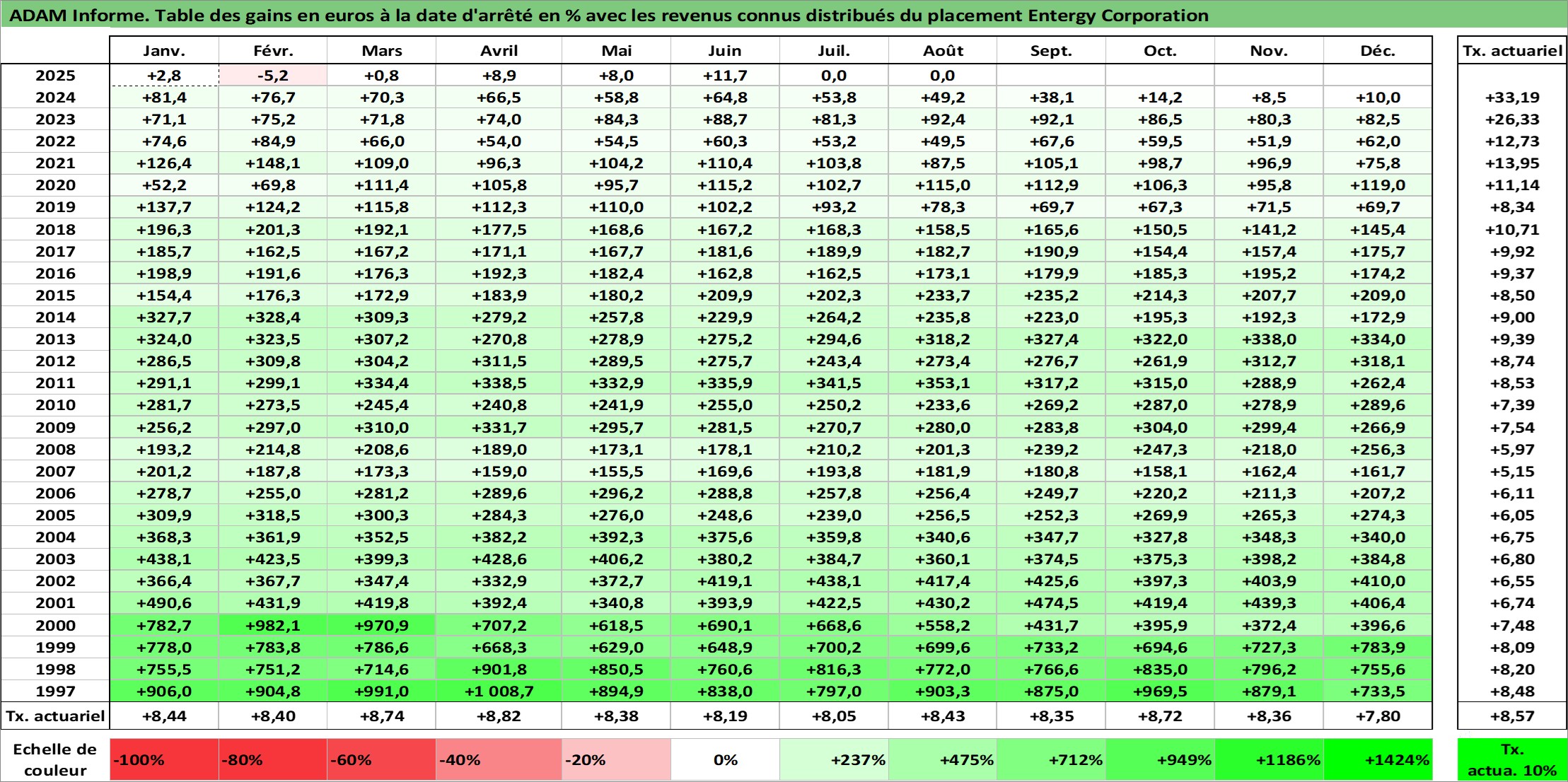Click the +148,1 value in 2021
This screenshot has height=782, width=1568.
pos(273,163)
